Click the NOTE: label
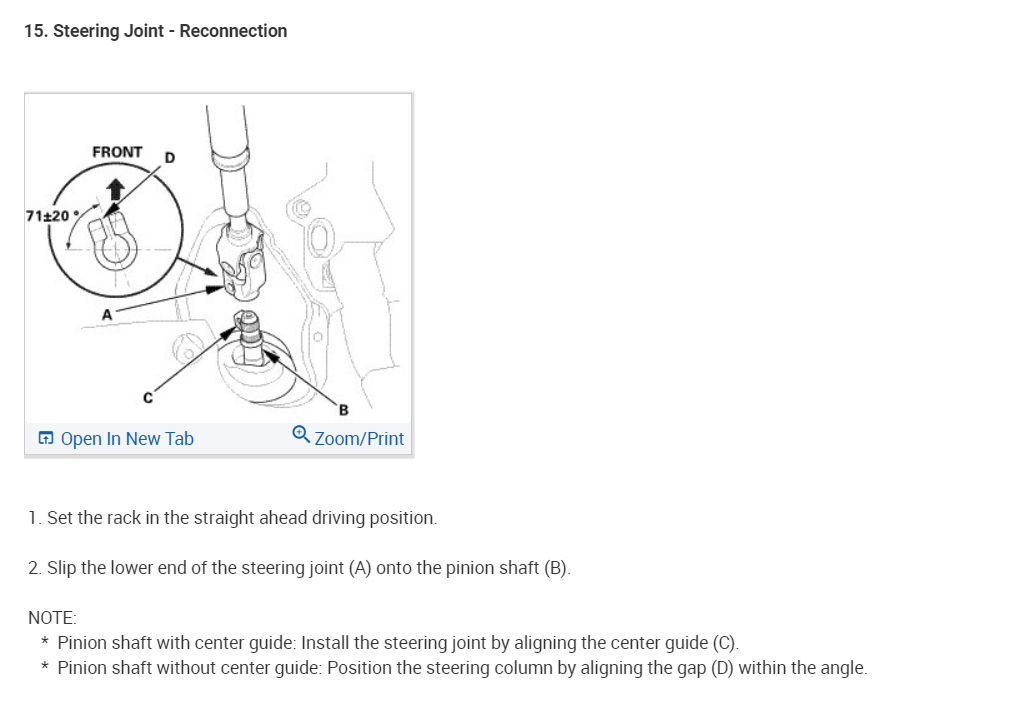 pos(52,618)
